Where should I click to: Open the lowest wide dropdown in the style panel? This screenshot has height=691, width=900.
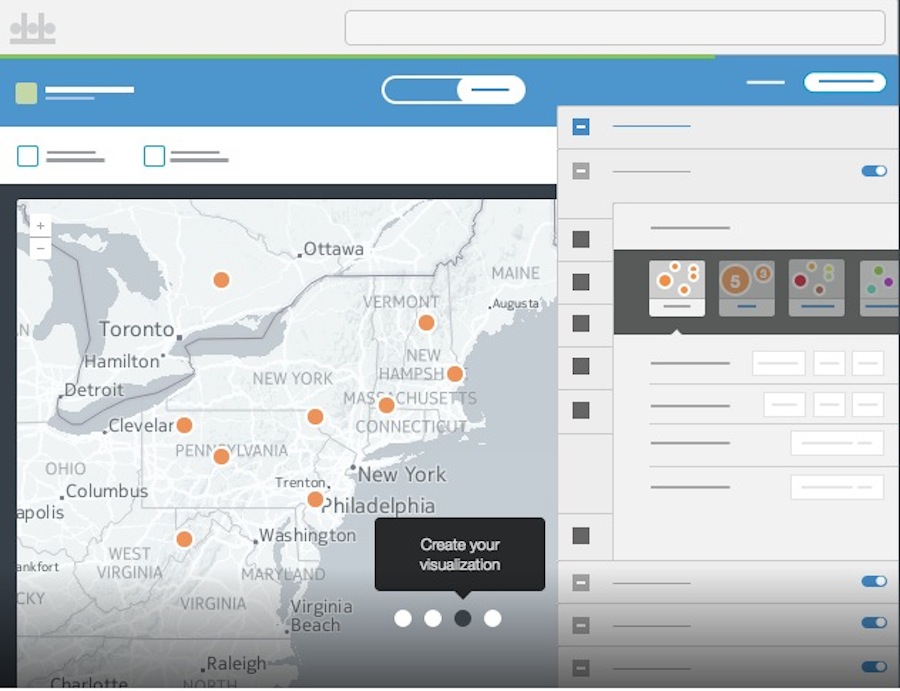[x=837, y=487]
